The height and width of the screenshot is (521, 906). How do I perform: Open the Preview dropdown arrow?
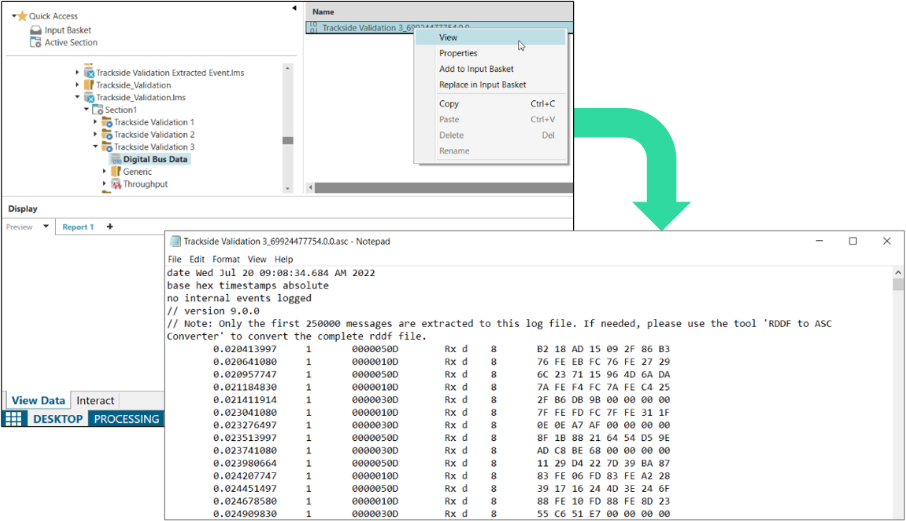tap(45, 227)
